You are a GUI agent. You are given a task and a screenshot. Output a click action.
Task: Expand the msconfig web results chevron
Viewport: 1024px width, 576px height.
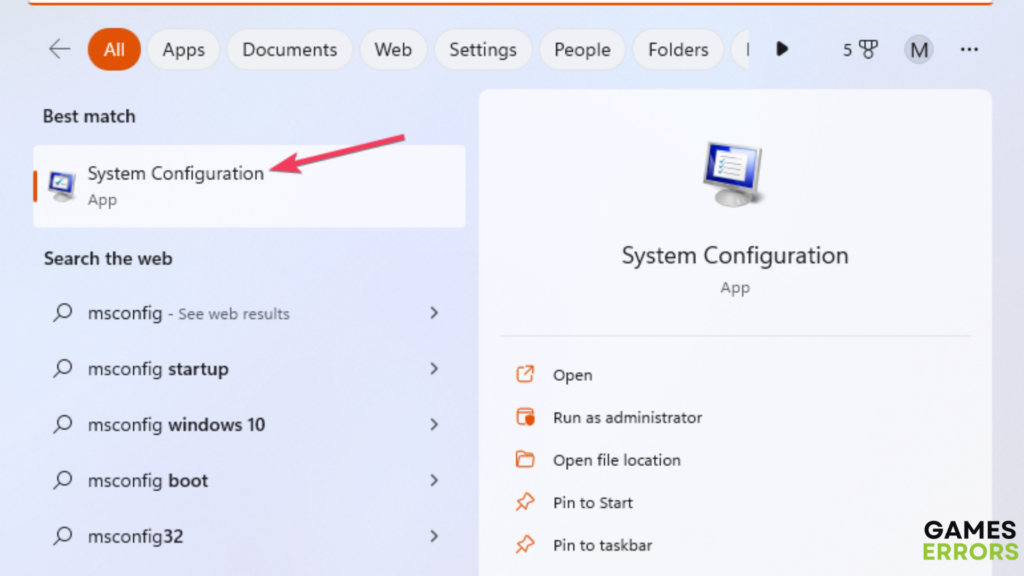pyautogui.click(x=434, y=313)
